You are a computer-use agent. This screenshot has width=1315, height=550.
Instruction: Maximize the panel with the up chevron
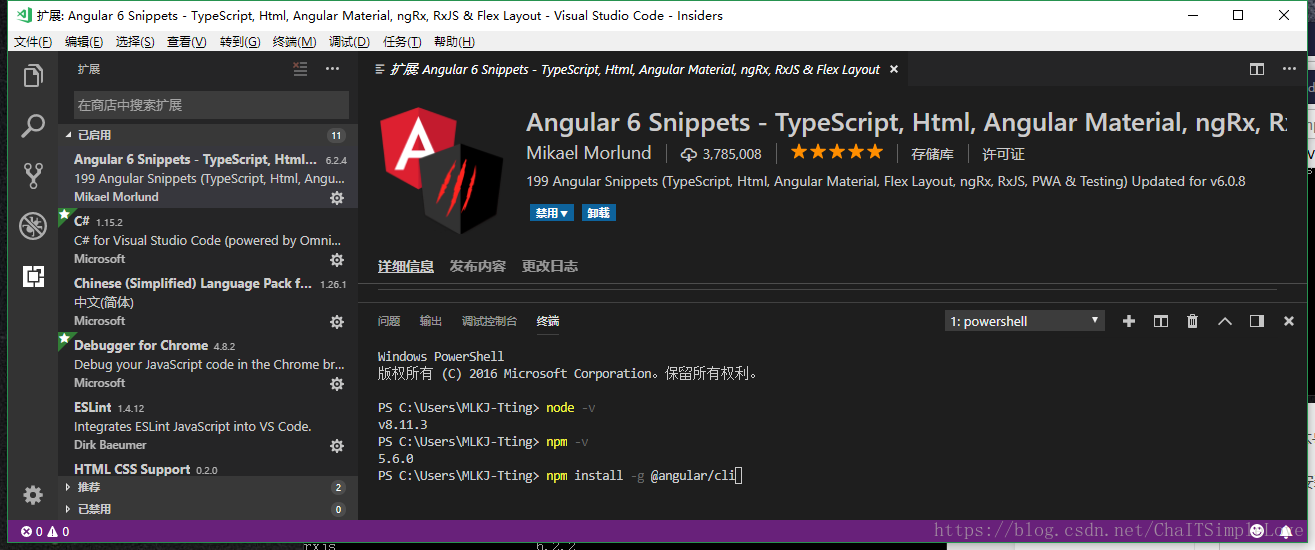click(1225, 321)
